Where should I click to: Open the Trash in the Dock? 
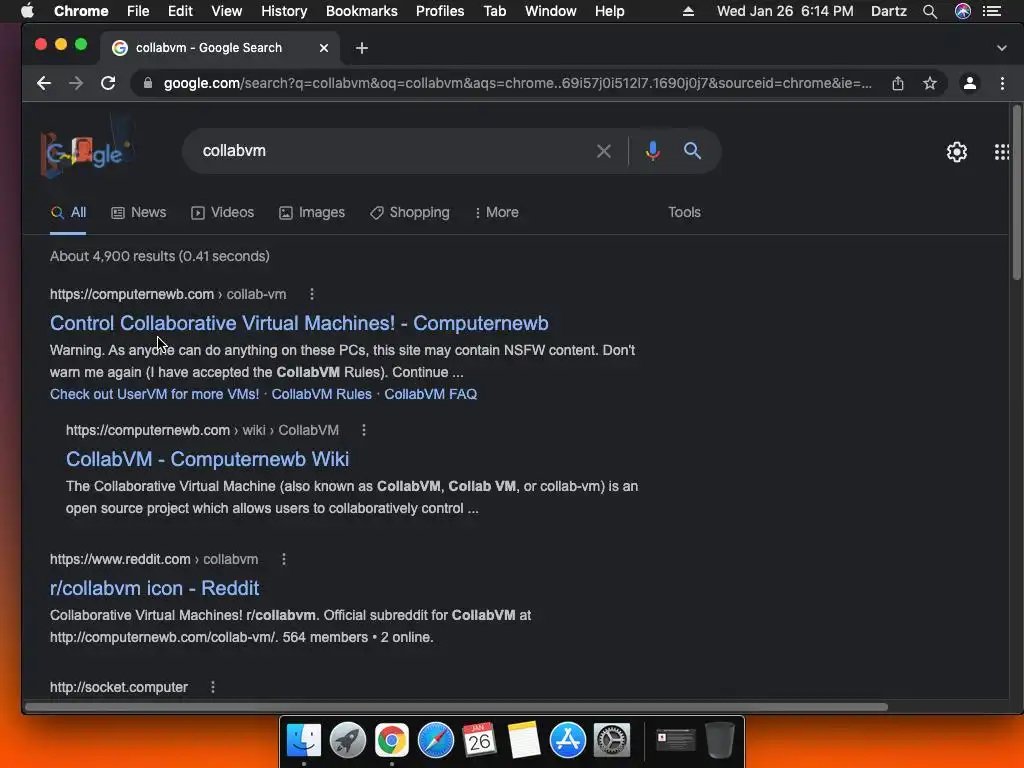720,740
